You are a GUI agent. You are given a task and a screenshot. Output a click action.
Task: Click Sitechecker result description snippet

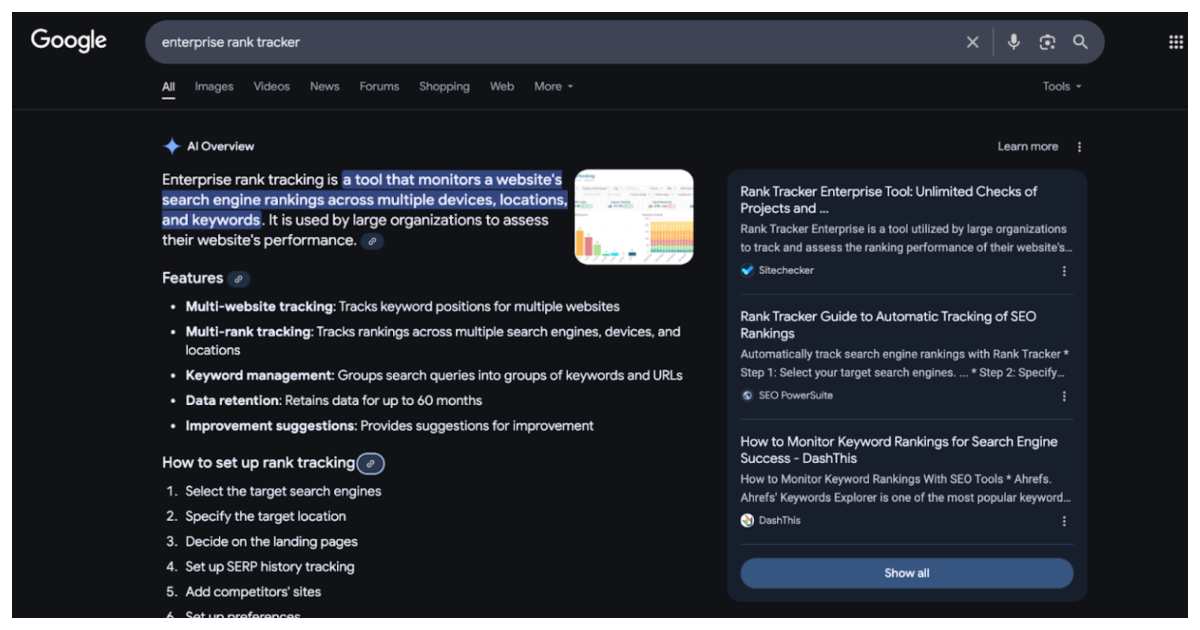pos(905,238)
